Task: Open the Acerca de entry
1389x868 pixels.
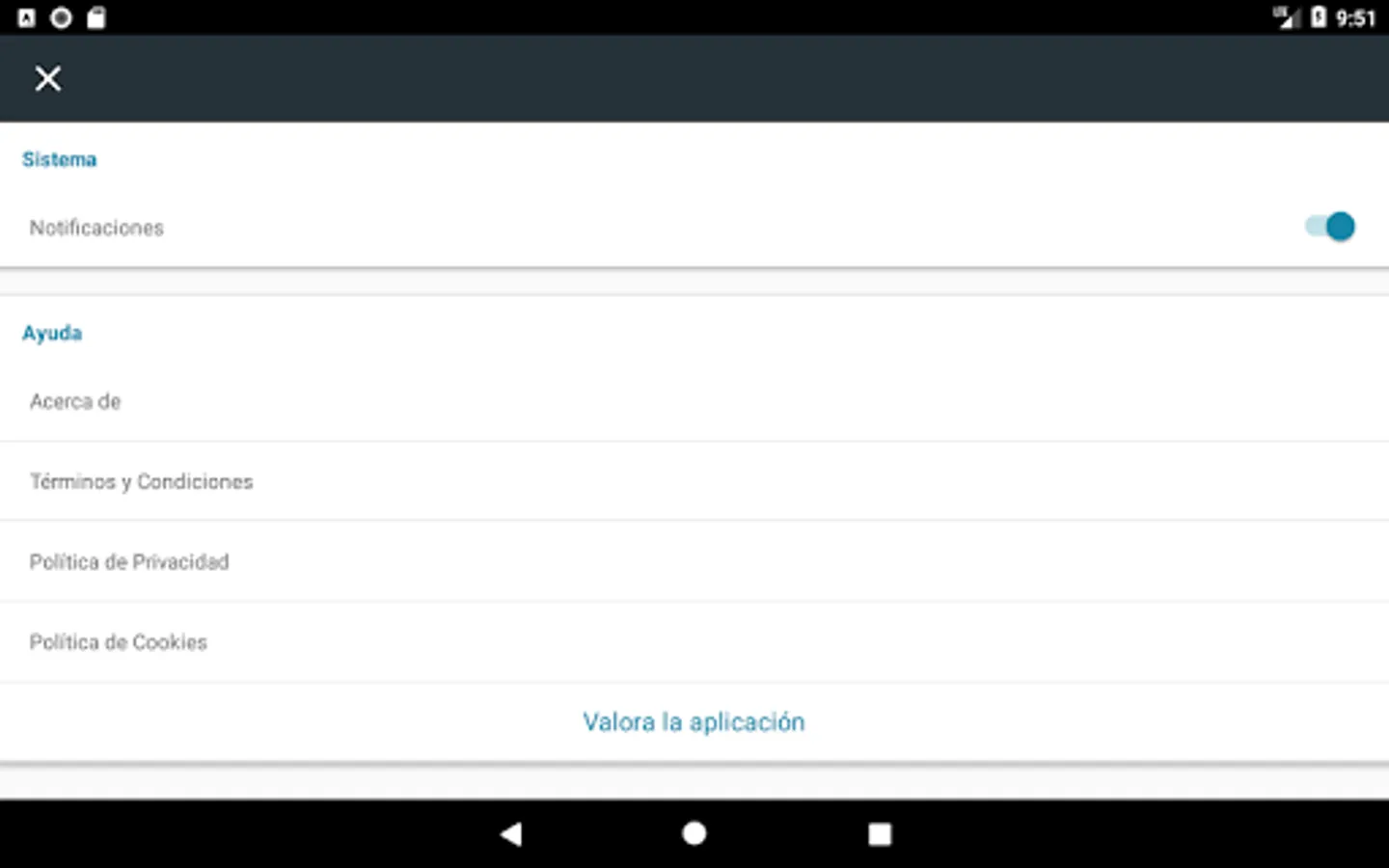Action: pyautogui.click(x=694, y=402)
